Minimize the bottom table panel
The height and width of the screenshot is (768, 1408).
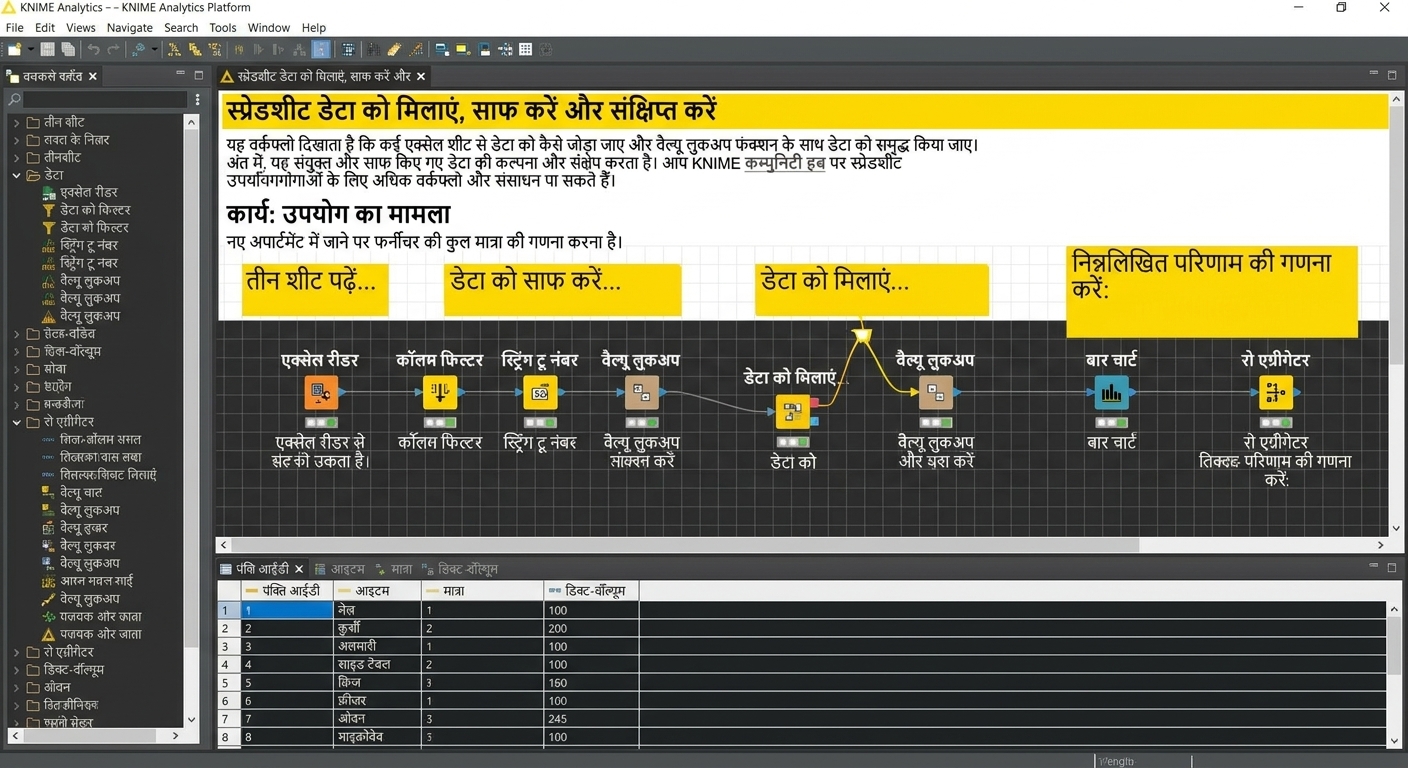tap(1372, 567)
